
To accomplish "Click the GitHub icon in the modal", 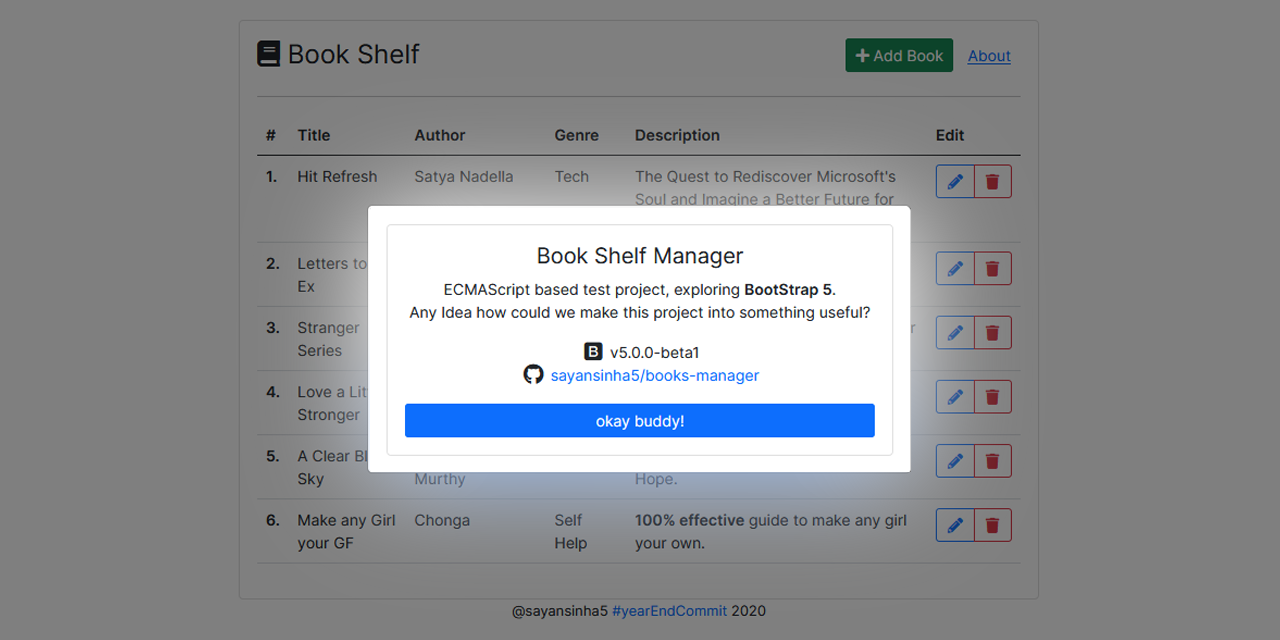I will [533, 374].
